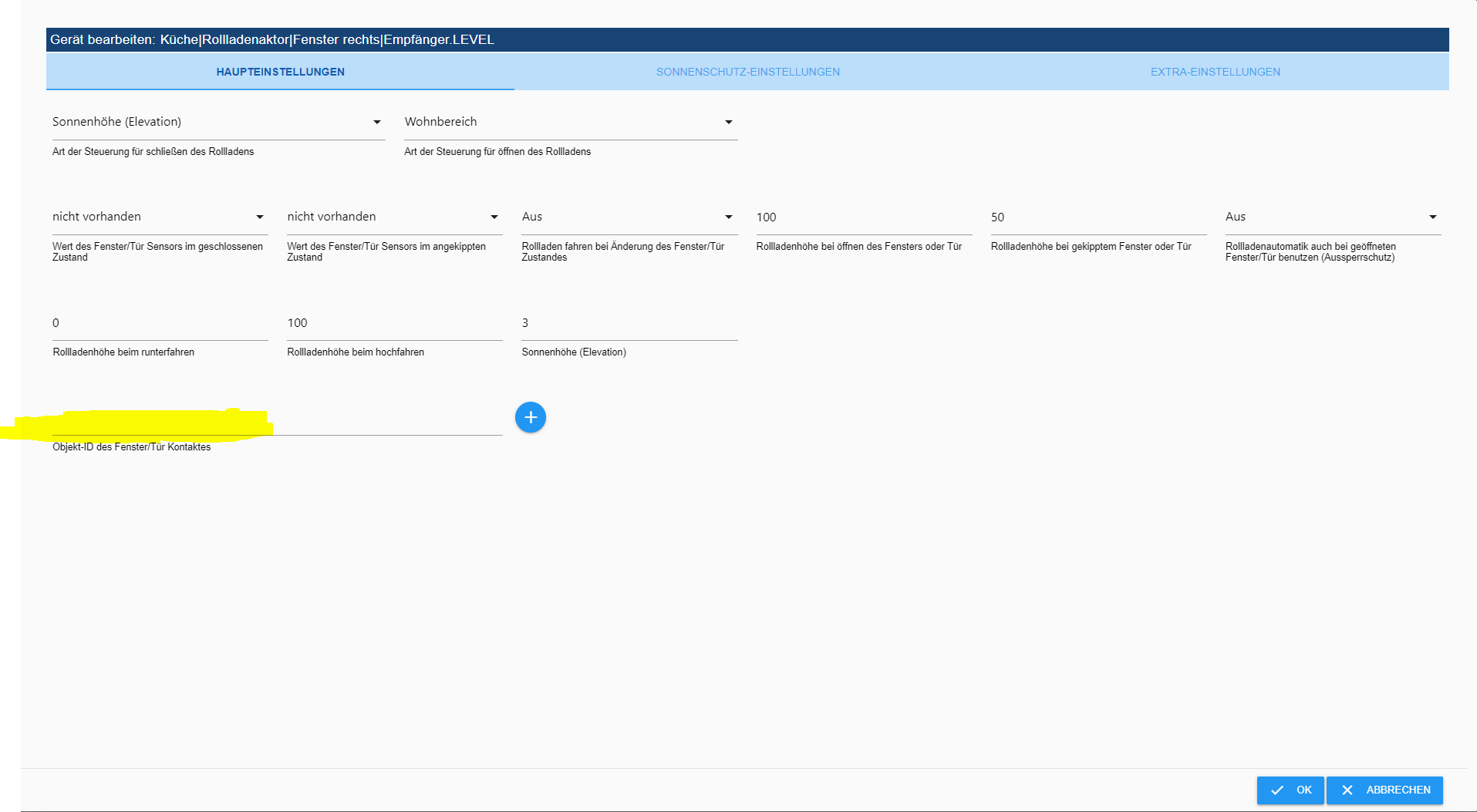Click the gekipptem Fenster height field with 50
This screenshot has width=1477, height=812.
(1098, 217)
